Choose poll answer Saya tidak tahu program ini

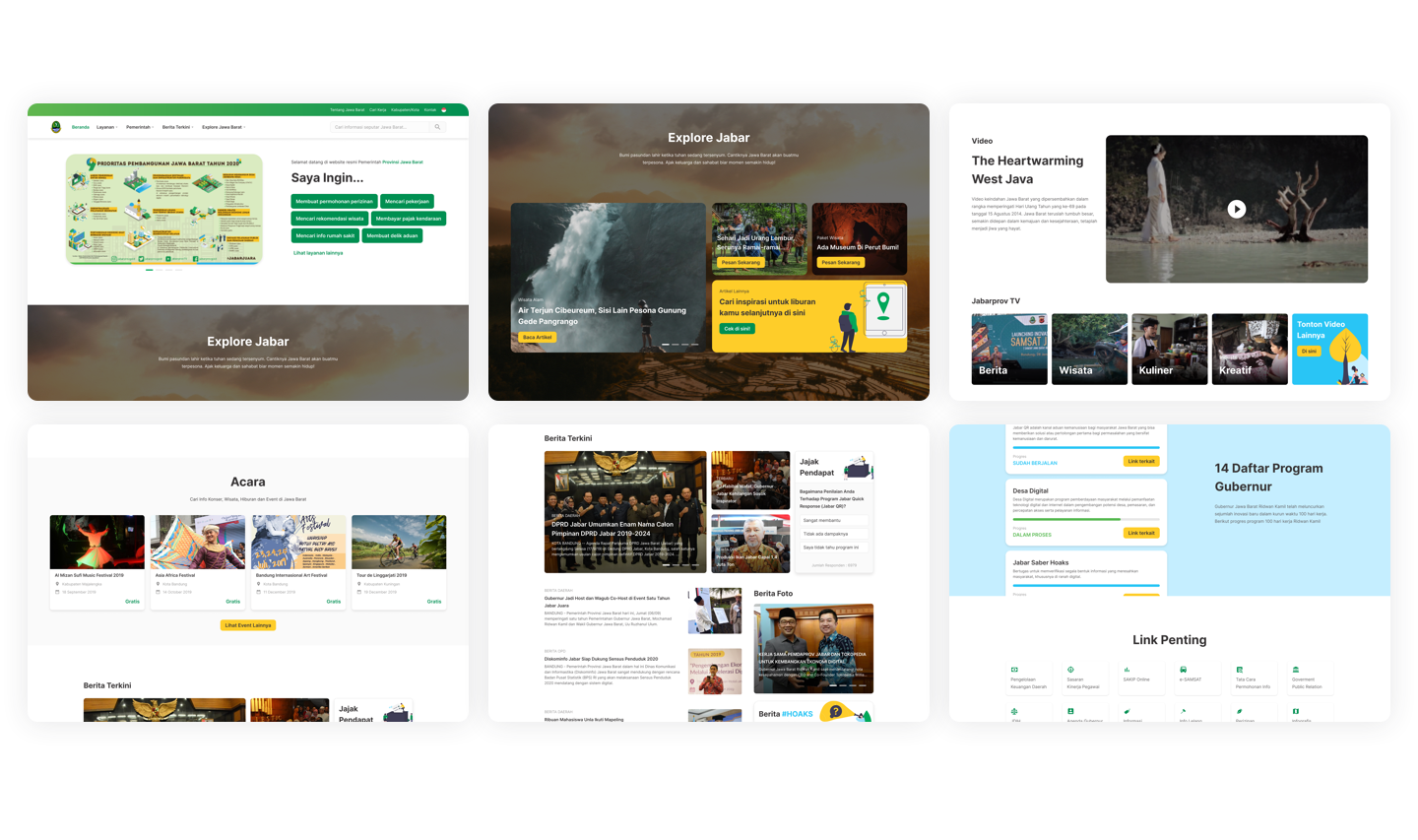pyautogui.click(x=832, y=548)
